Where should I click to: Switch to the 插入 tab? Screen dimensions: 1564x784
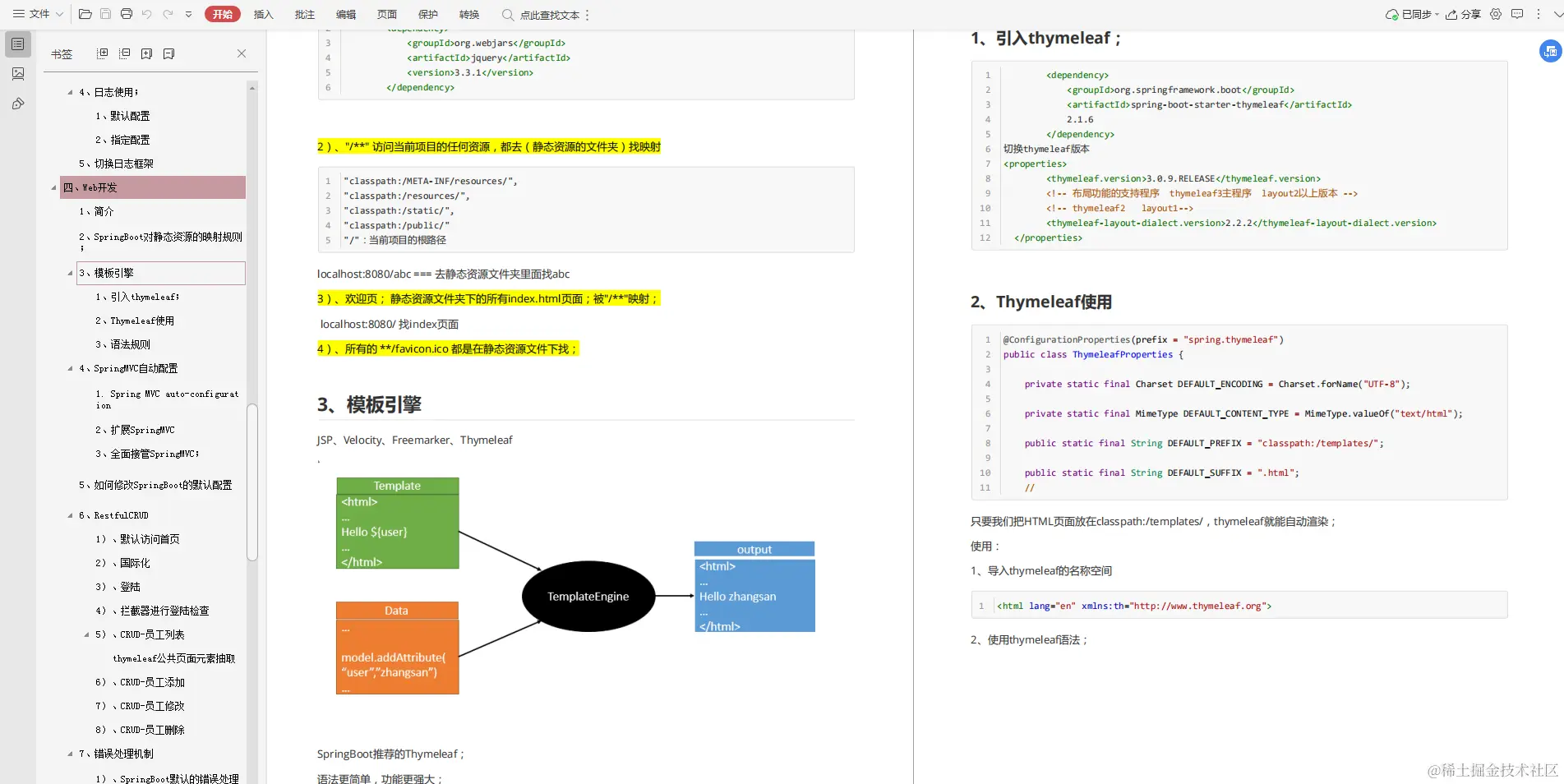coord(263,14)
